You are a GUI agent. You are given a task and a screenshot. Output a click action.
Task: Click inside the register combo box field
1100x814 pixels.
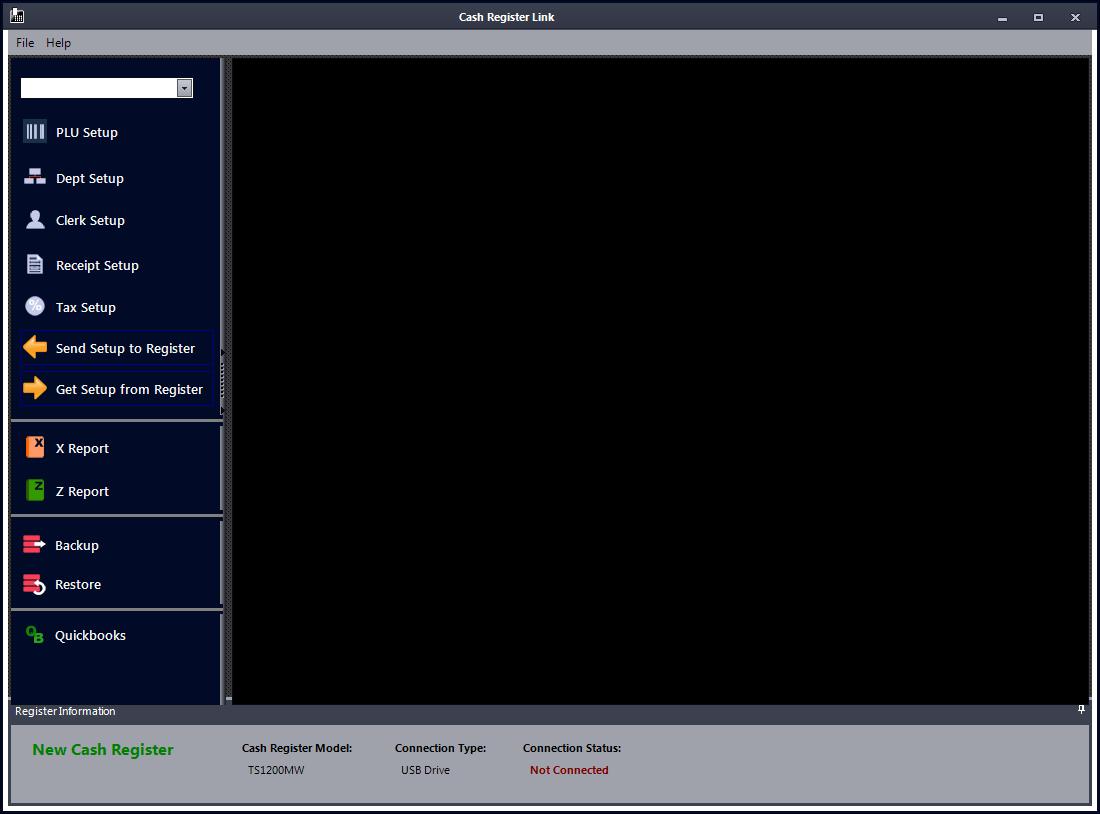(98, 88)
